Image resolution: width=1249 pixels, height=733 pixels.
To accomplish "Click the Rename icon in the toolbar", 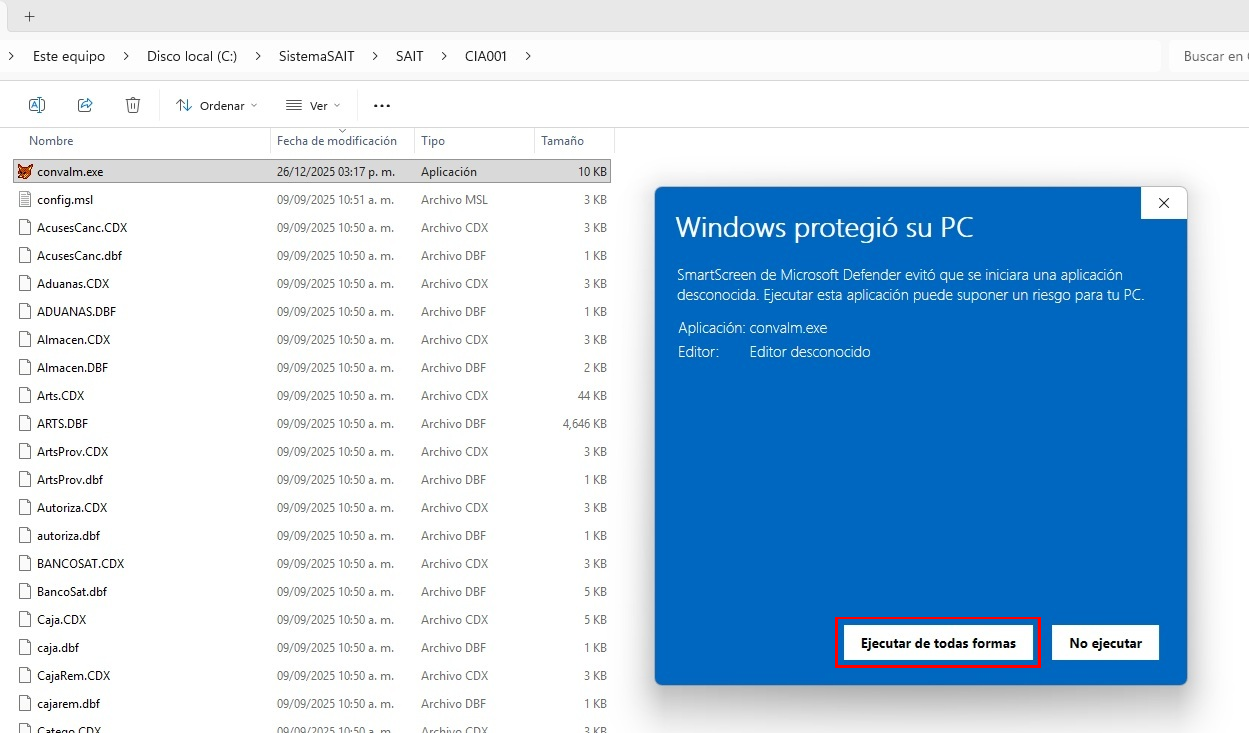I will click(37, 105).
